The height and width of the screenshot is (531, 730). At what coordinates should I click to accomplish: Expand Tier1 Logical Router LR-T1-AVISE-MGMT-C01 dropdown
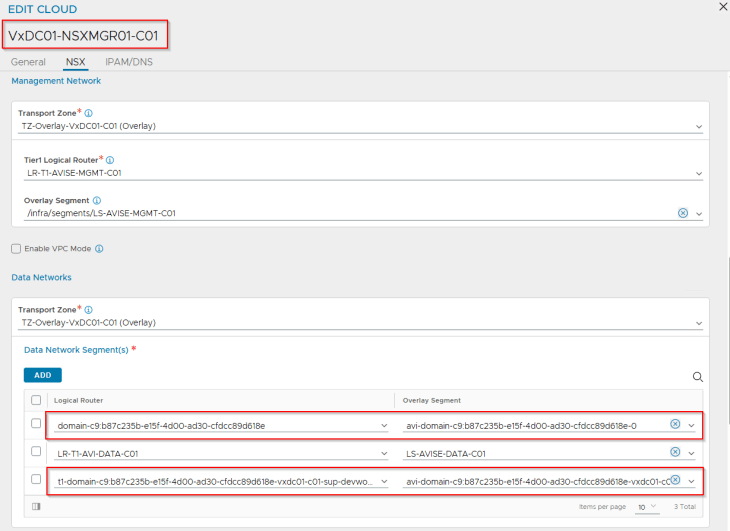[x=698, y=173]
